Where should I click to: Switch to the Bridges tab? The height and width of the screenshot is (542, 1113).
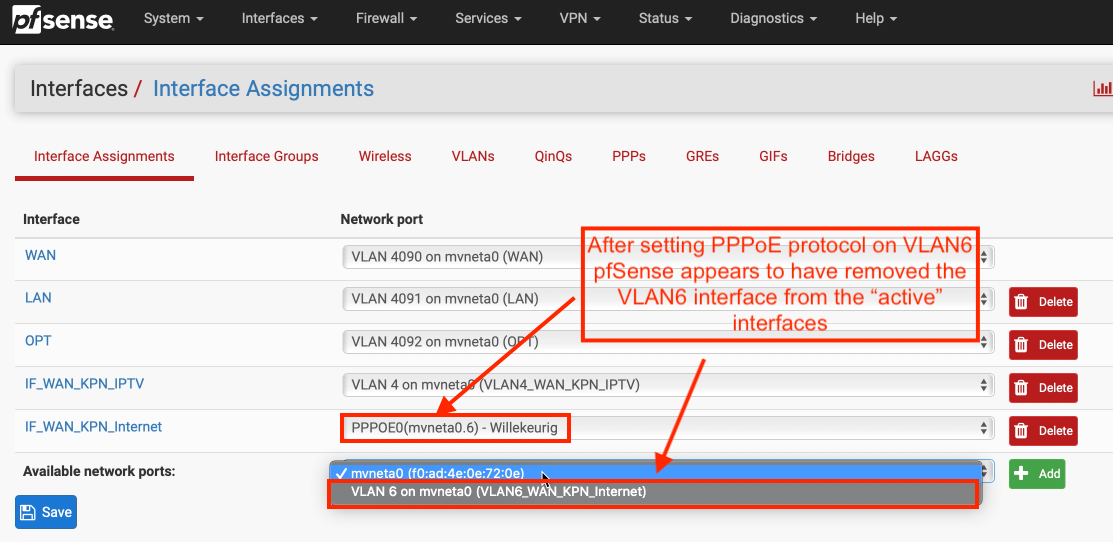click(x=851, y=156)
